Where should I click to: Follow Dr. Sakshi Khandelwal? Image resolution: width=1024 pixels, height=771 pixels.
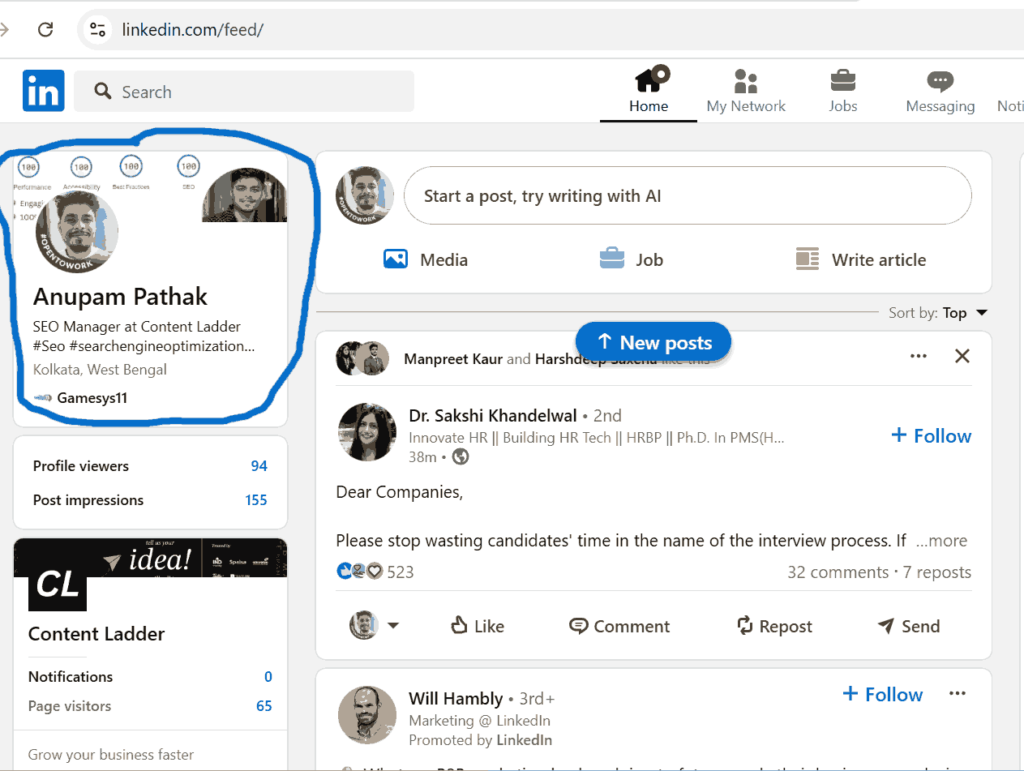[931, 436]
